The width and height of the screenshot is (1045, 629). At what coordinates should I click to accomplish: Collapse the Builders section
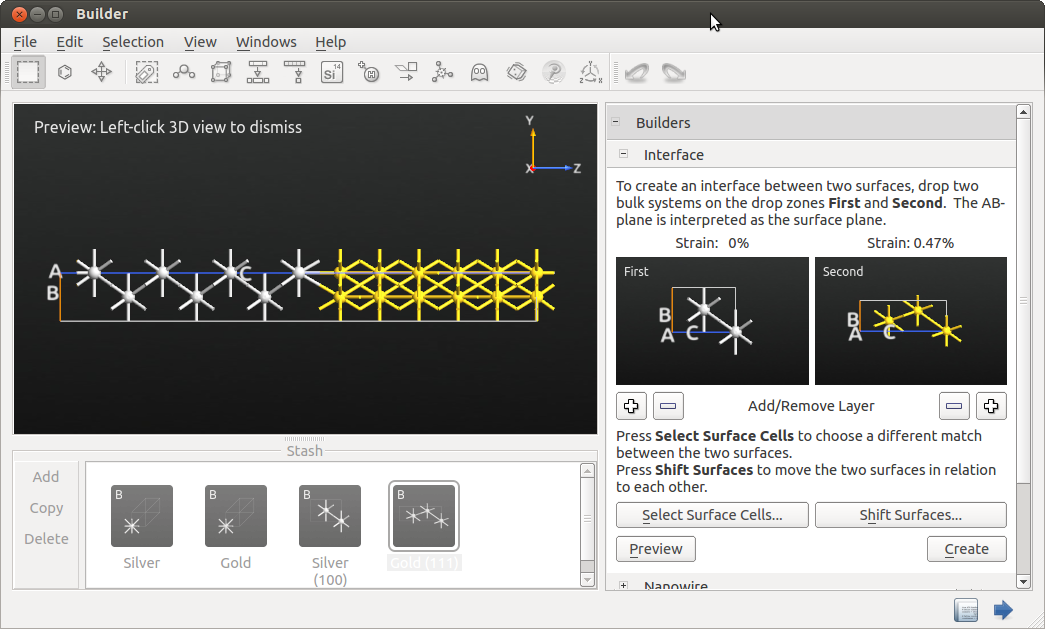tap(616, 122)
